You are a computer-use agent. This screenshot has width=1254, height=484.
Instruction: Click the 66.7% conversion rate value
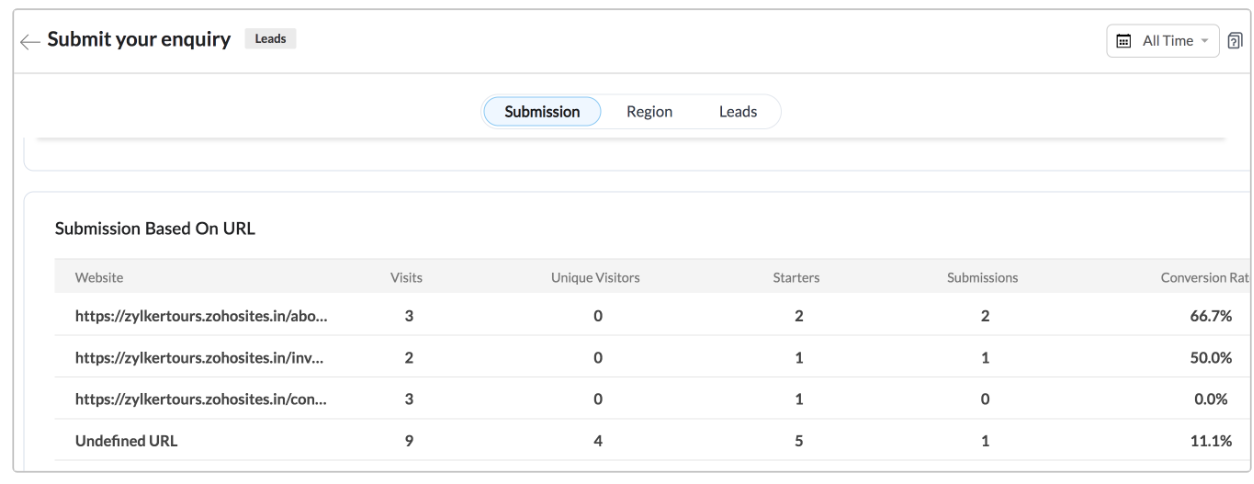coord(1209,316)
